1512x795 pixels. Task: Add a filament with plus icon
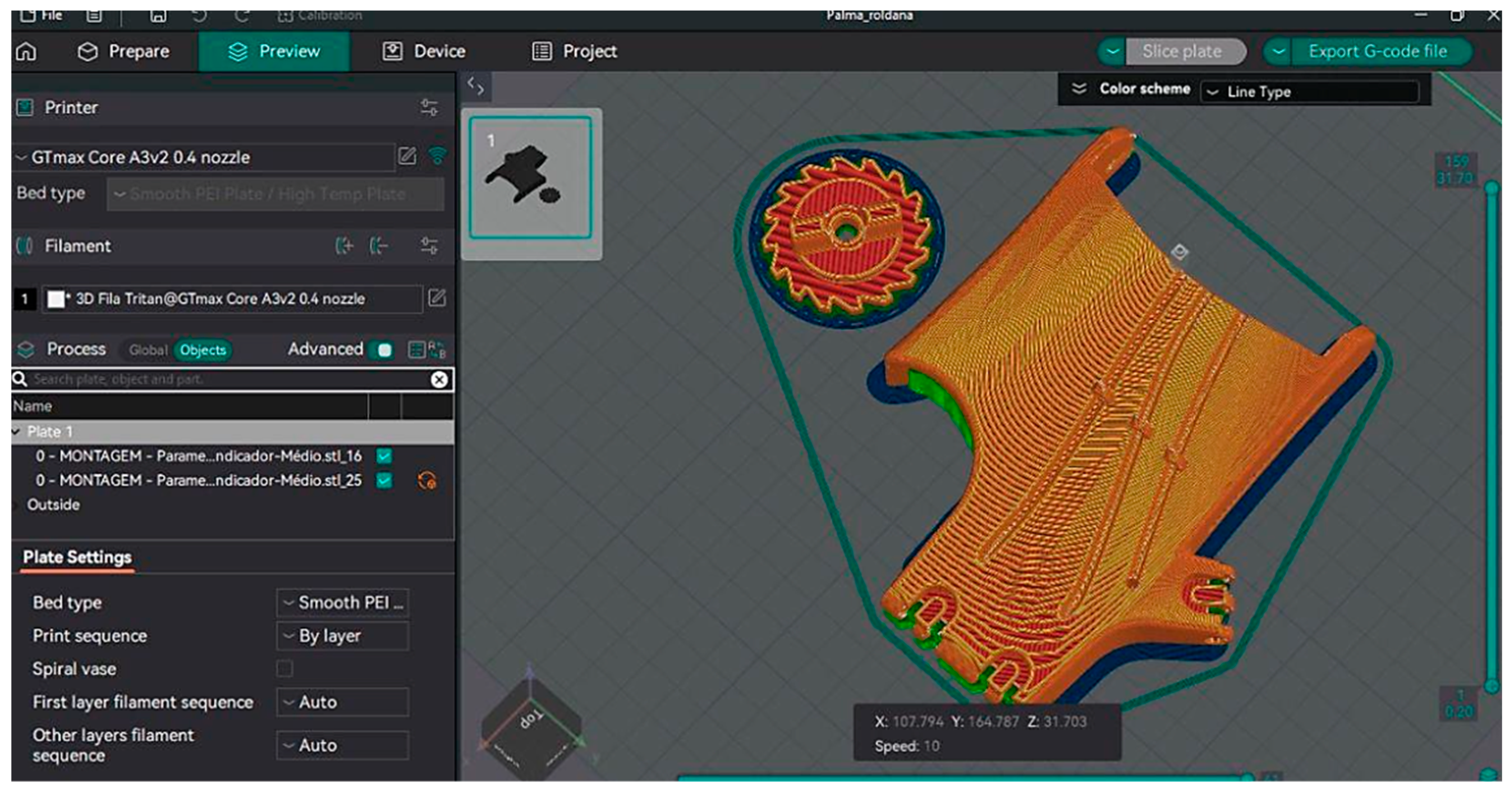pos(344,245)
